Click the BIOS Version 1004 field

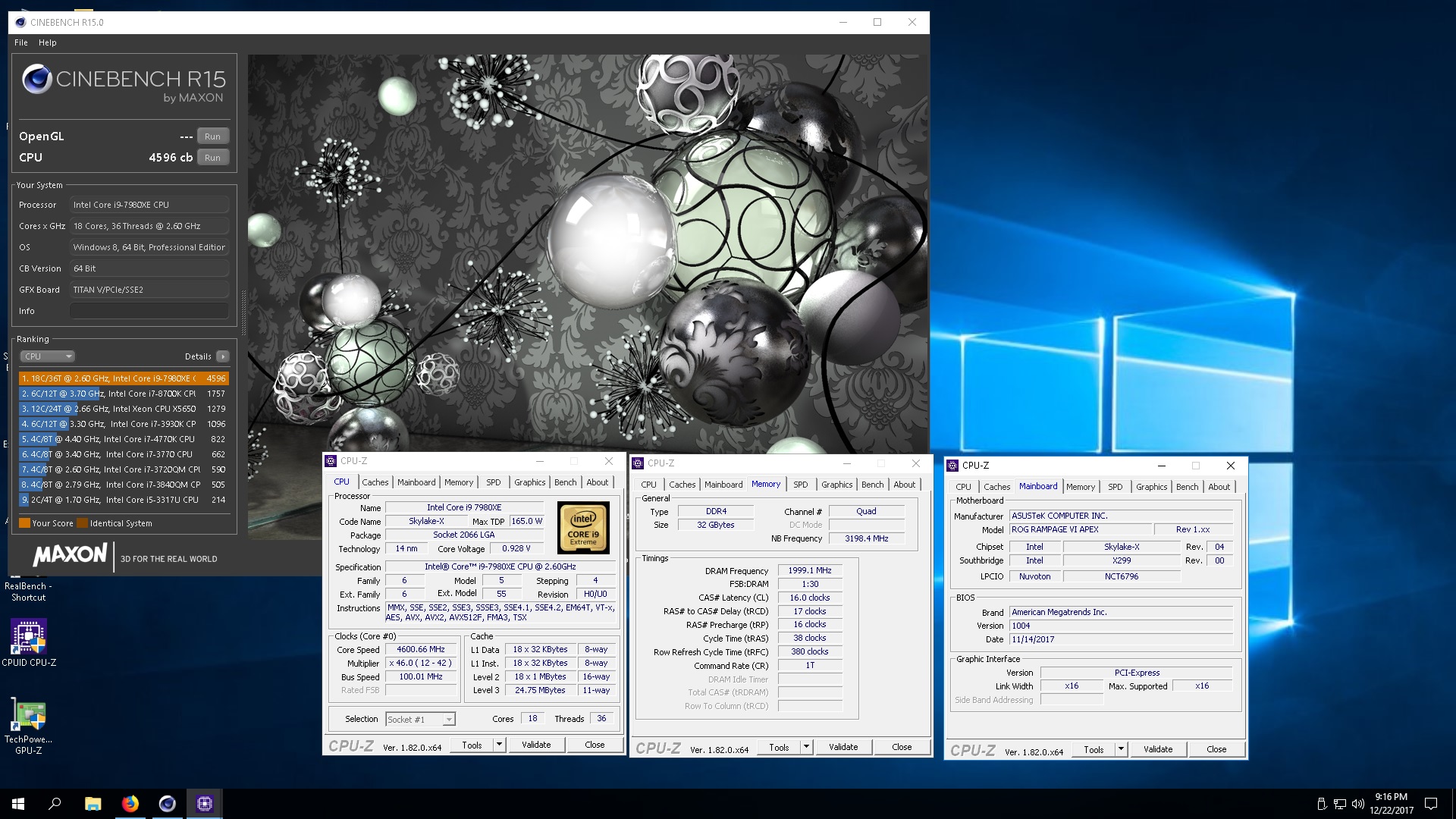tap(1121, 626)
